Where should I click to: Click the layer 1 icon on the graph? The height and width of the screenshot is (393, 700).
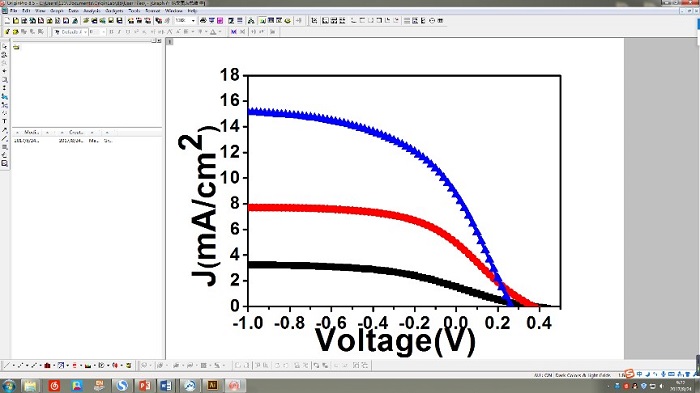[x=170, y=42]
